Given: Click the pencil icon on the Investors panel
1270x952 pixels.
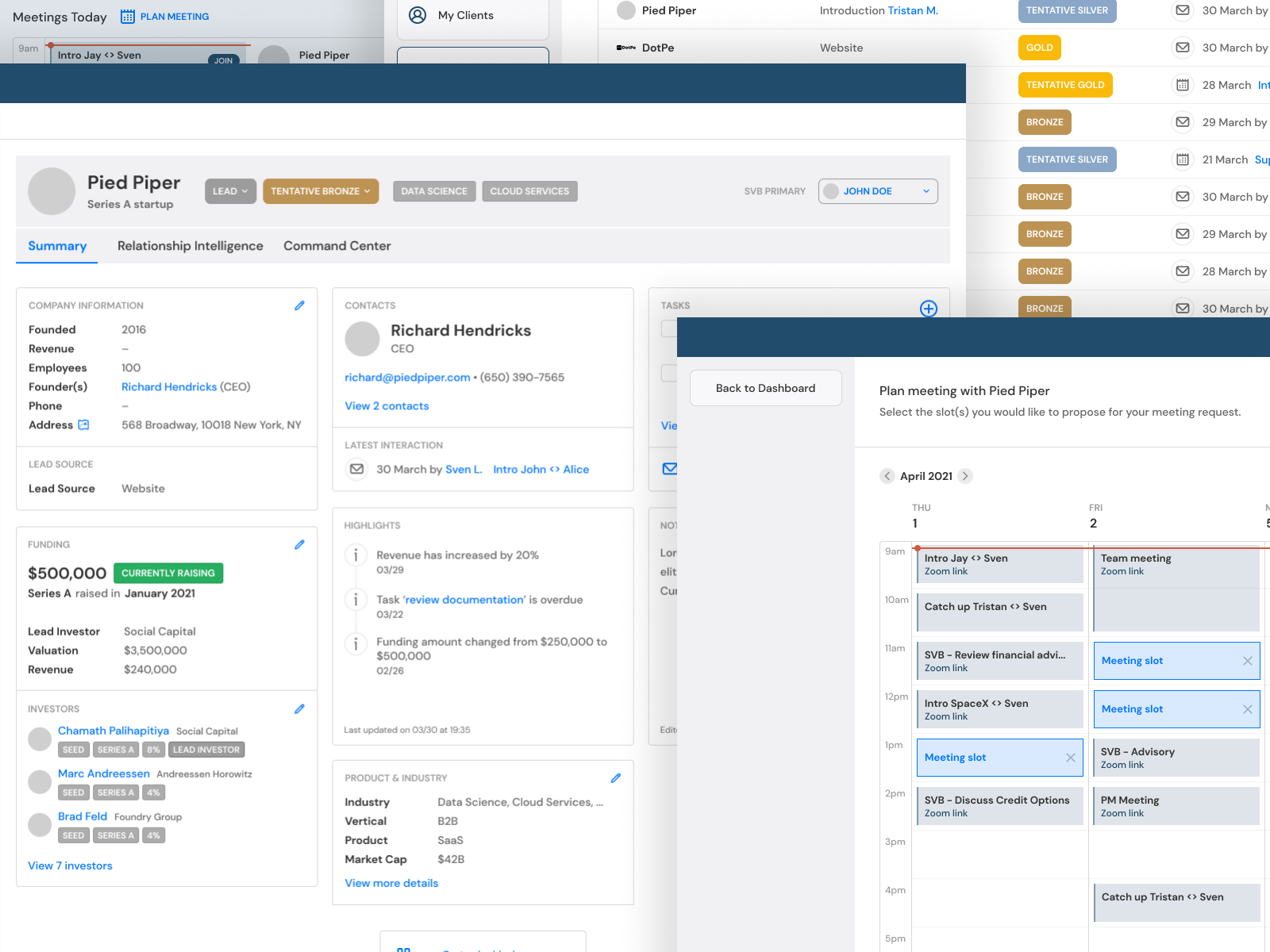Looking at the screenshot, I should 299,708.
